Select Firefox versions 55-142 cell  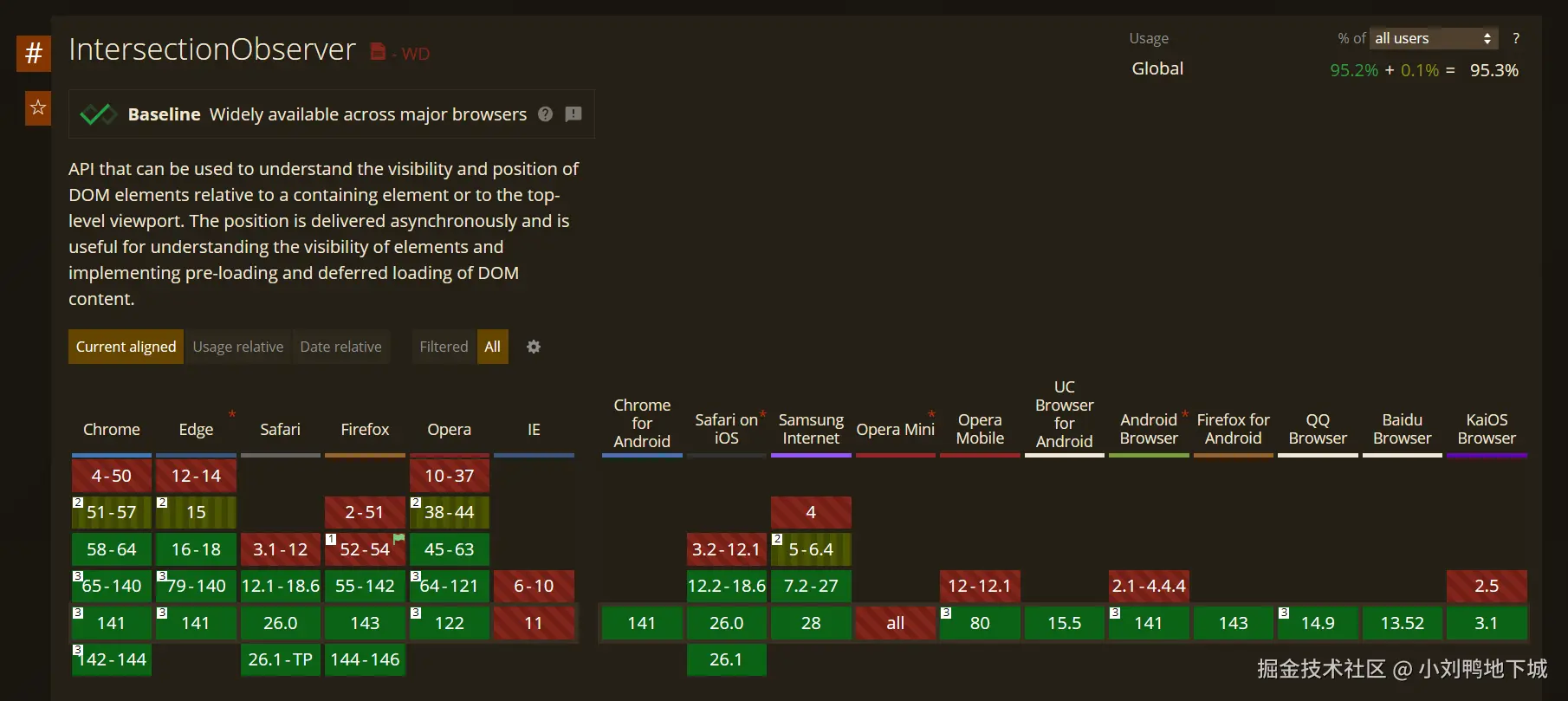(x=365, y=586)
